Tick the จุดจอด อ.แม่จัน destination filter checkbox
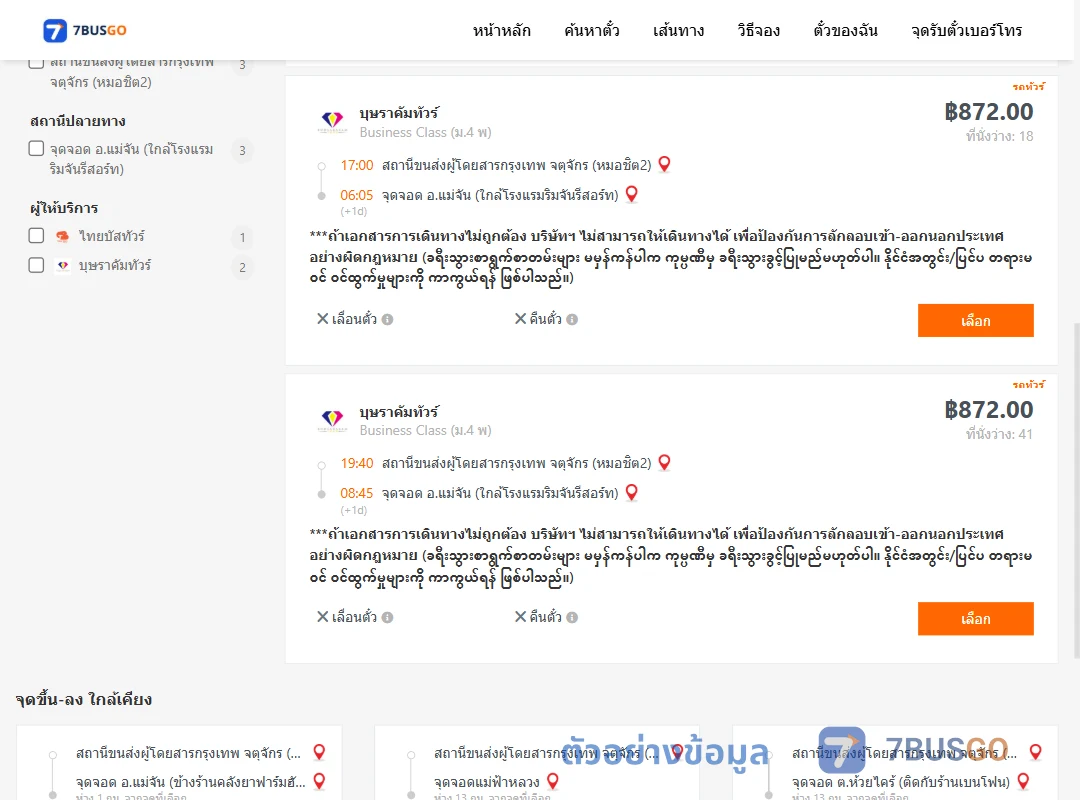Screen dimensions: 1080x800 coord(37,149)
